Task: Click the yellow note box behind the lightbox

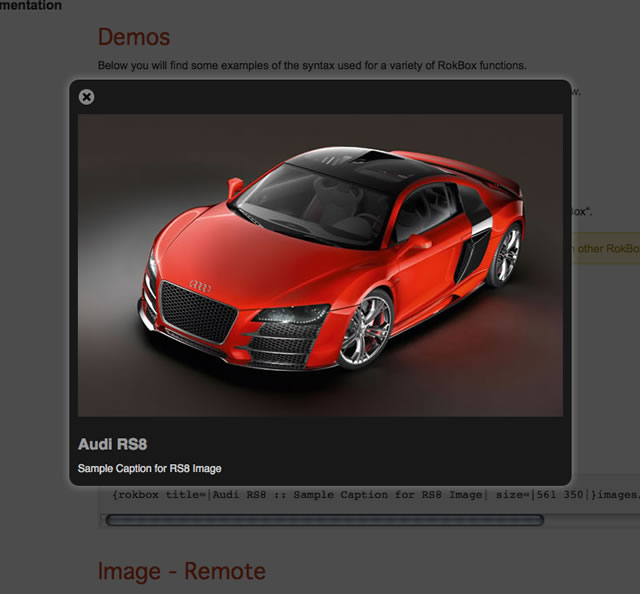Action: click(x=605, y=249)
